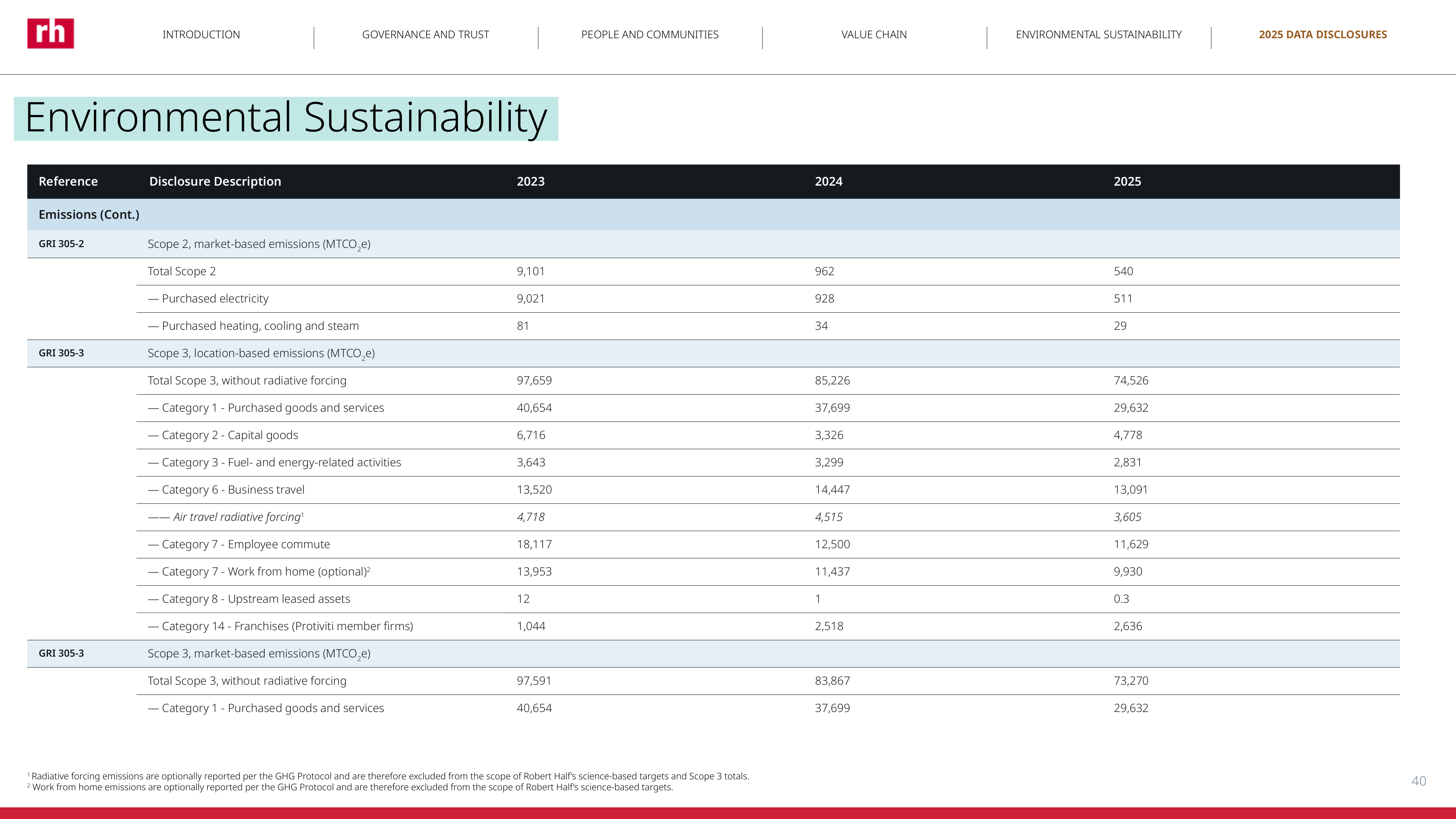This screenshot has height=819, width=1456.
Task: Click Category 6 - Business travel label
Action: point(226,490)
